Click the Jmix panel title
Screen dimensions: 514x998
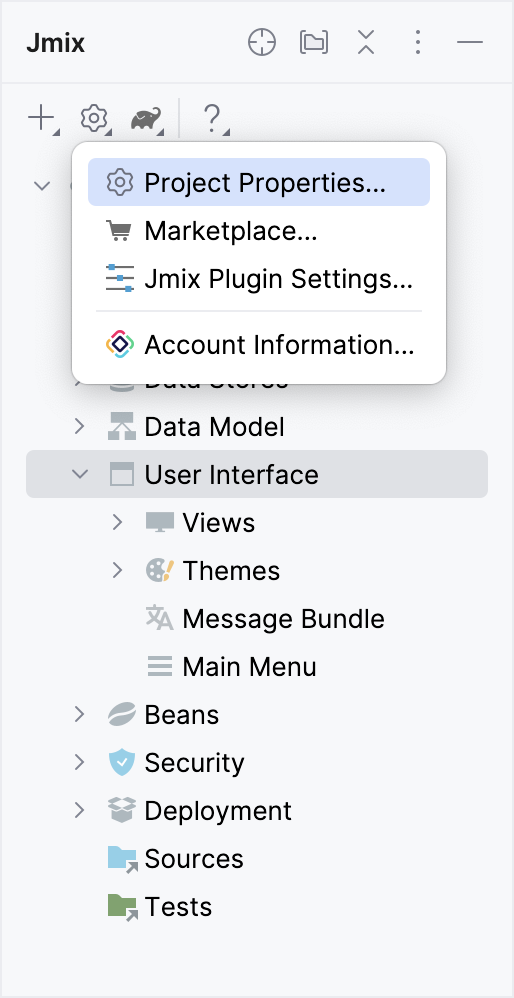[55, 44]
